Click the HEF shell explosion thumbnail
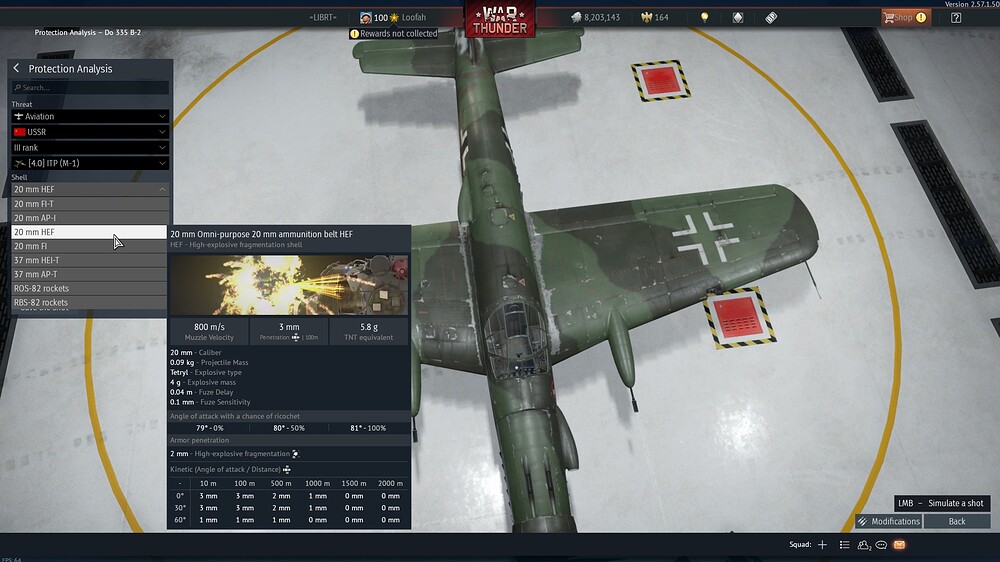Image resolution: width=1000 pixels, height=562 pixels. click(x=289, y=285)
